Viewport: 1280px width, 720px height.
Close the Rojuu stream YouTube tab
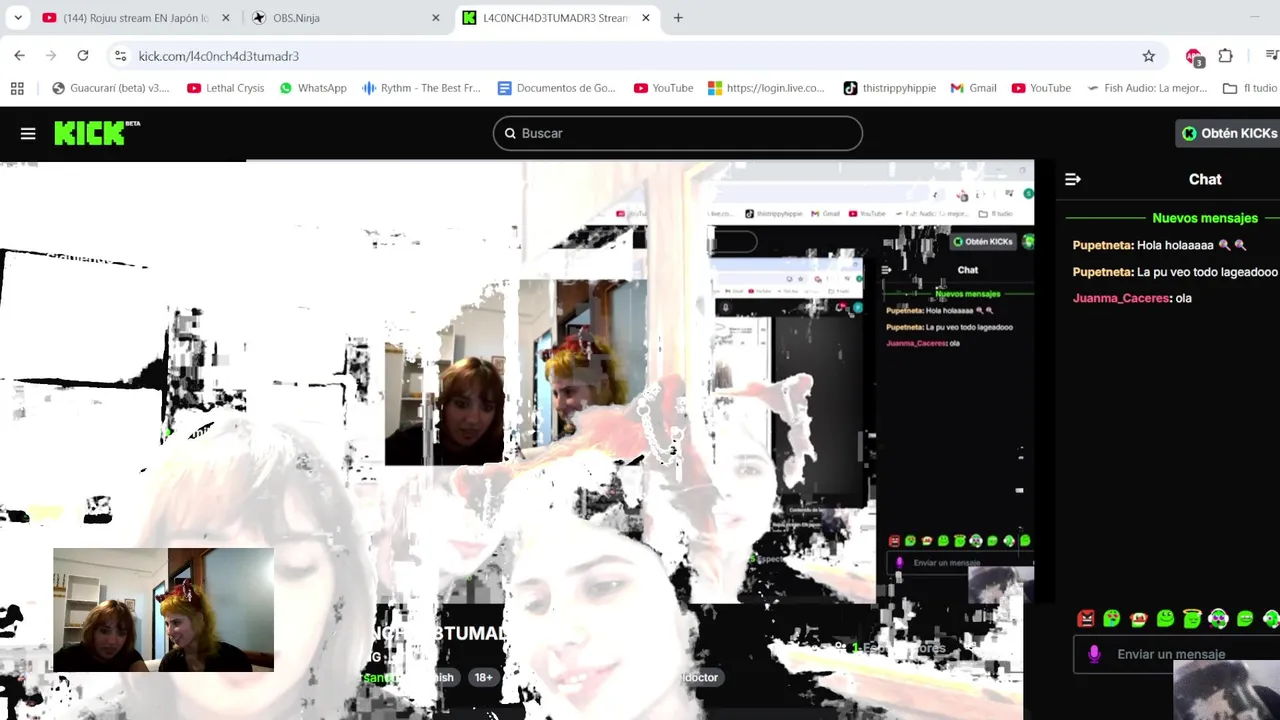226,18
